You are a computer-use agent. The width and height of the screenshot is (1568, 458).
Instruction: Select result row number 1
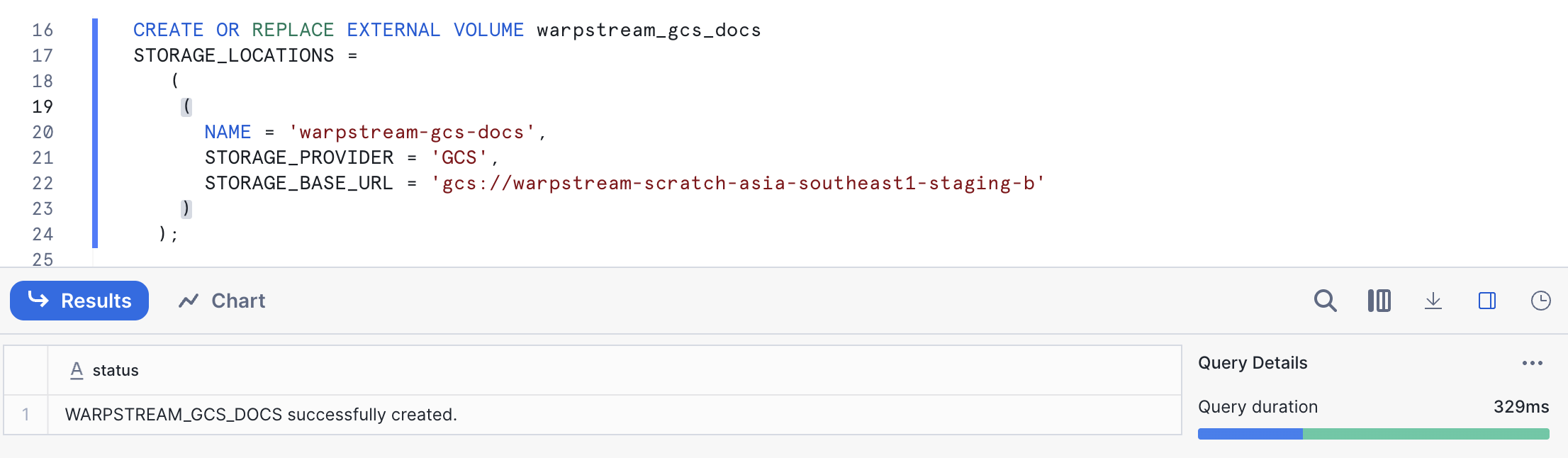coord(26,415)
